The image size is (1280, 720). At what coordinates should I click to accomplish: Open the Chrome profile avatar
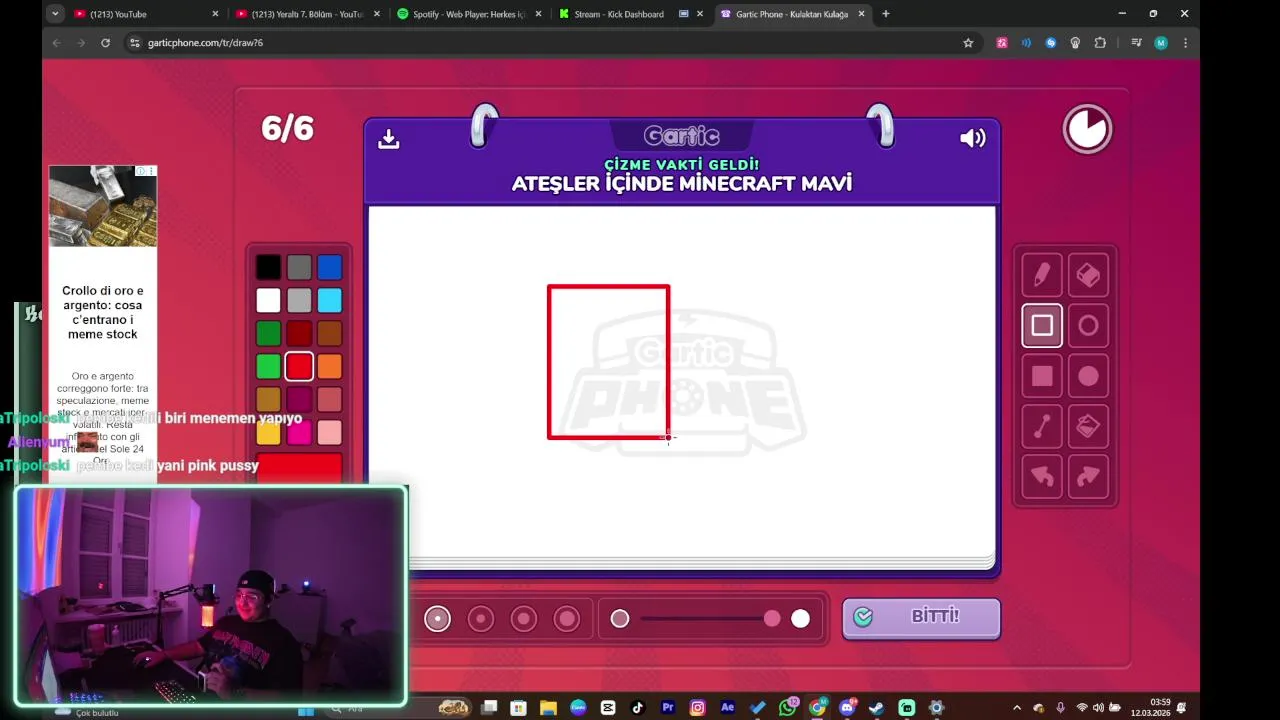click(1161, 43)
